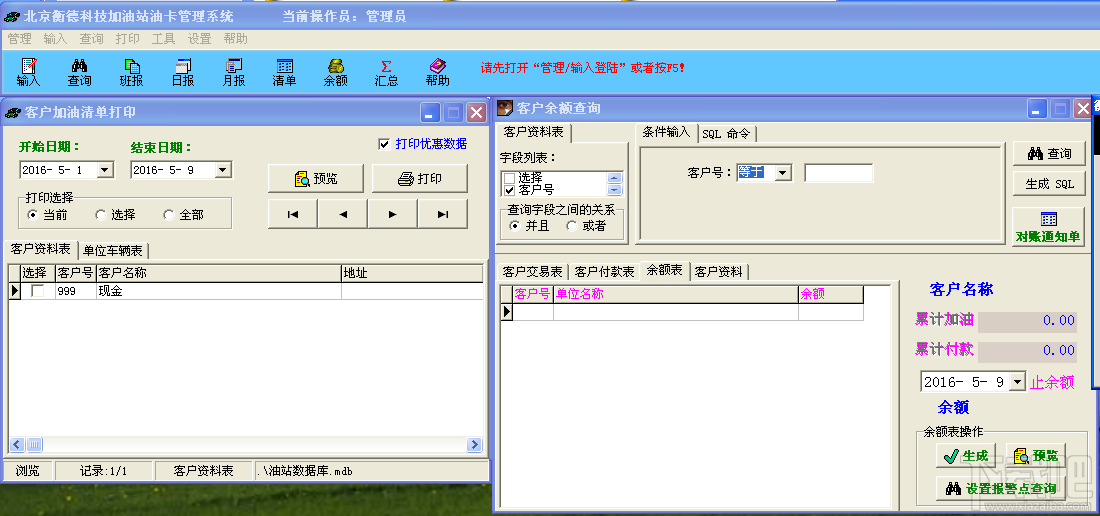The width and height of the screenshot is (1100, 516).
Task: Switch to the 客户交易表 tab
Action: click(532, 271)
